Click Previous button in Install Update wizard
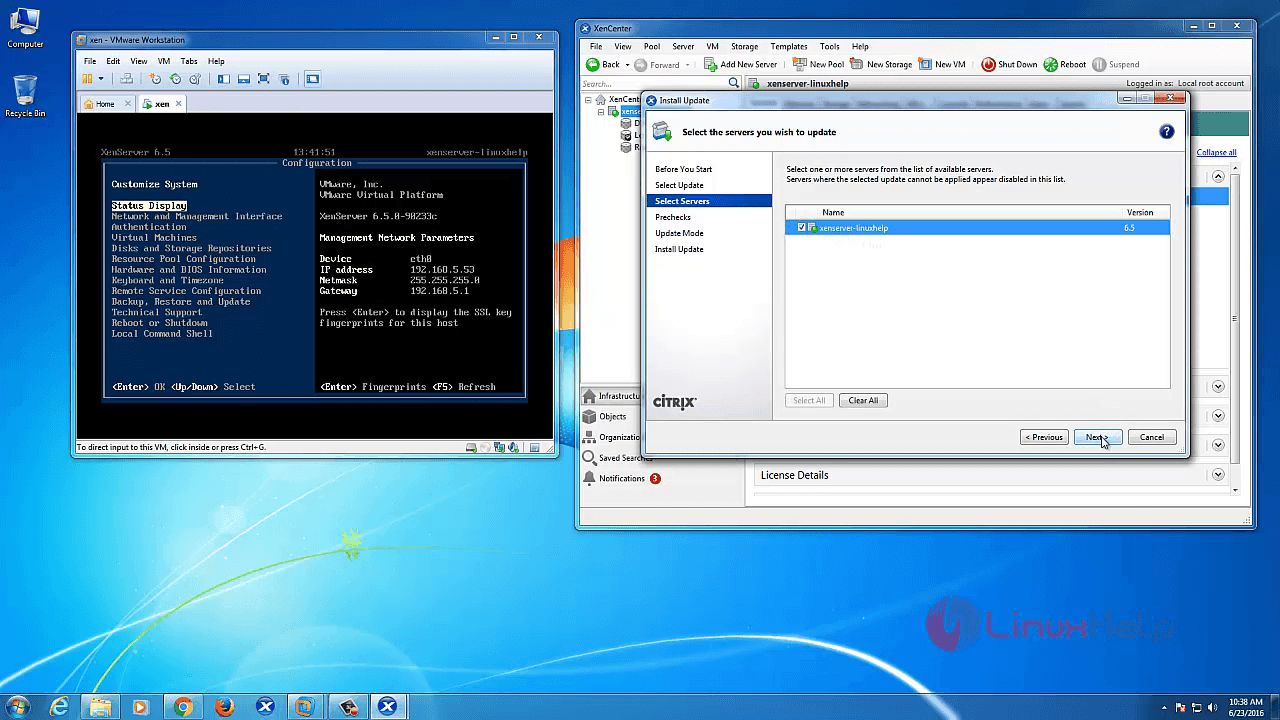 1044,437
